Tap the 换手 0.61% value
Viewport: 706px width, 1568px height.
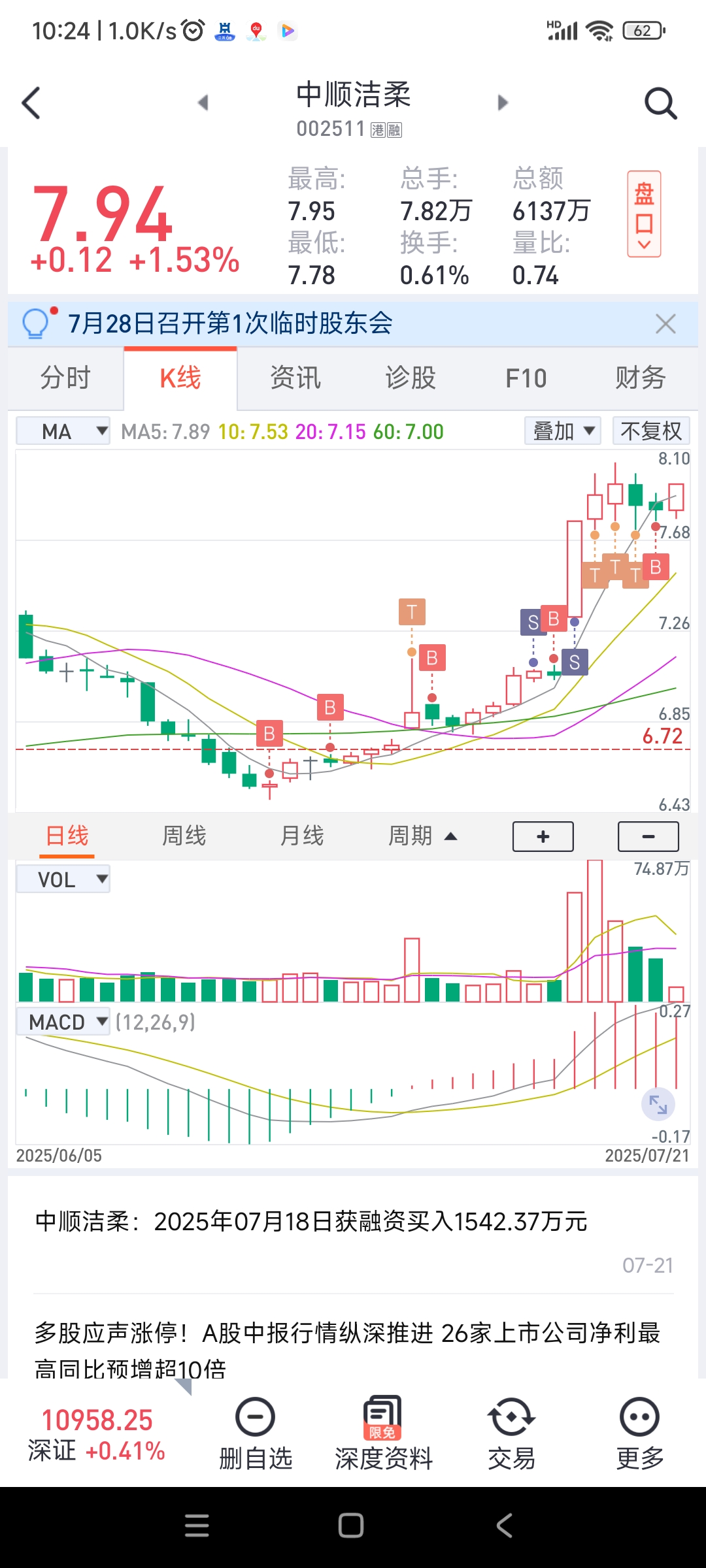pos(434,276)
